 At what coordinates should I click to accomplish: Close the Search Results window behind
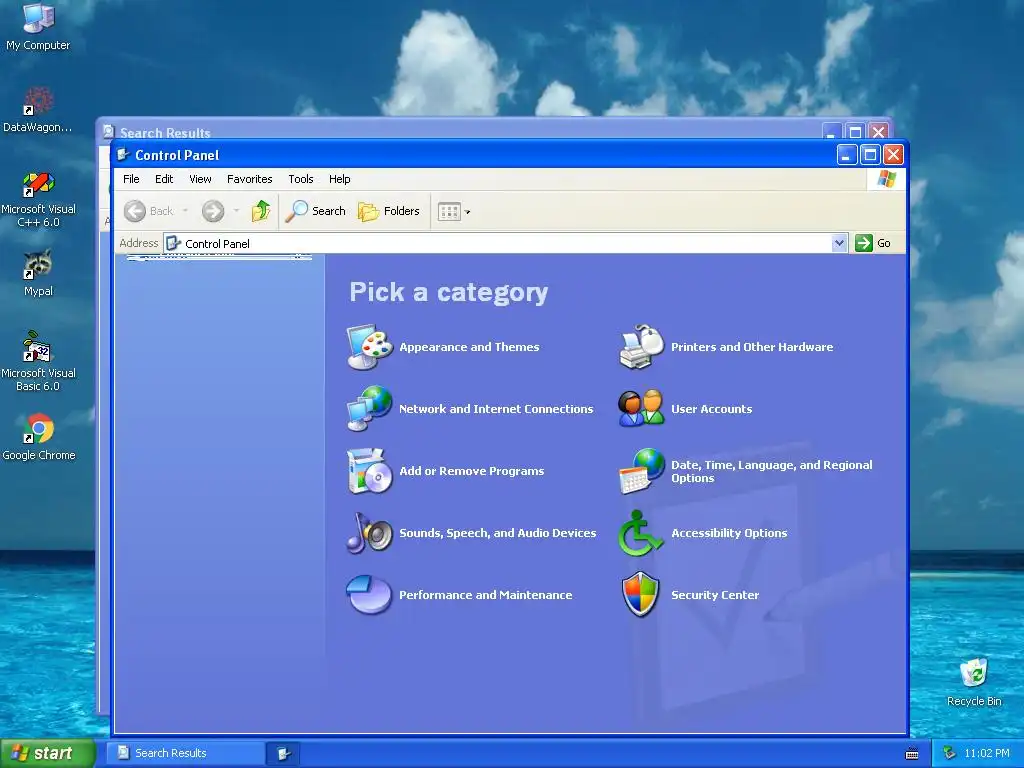(879, 132)
